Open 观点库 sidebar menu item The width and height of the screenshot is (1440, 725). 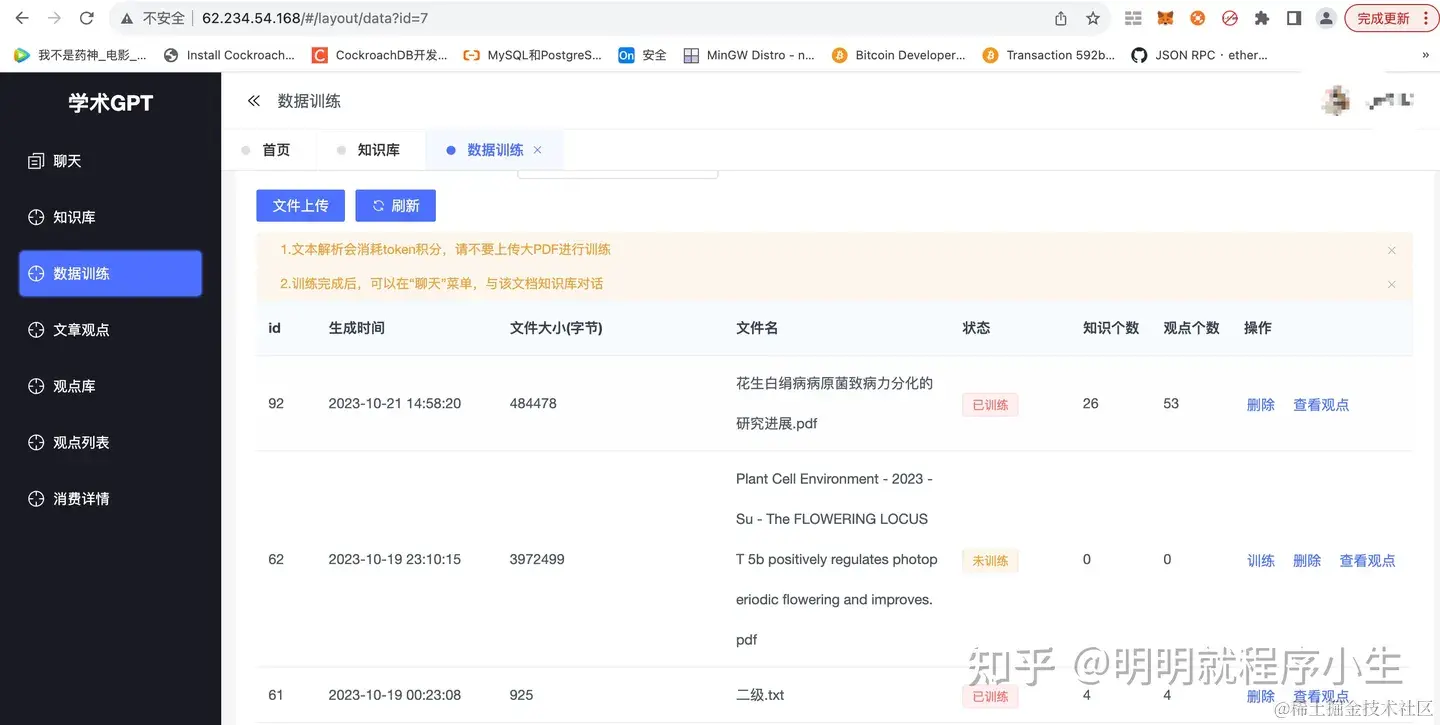[110, 386]
